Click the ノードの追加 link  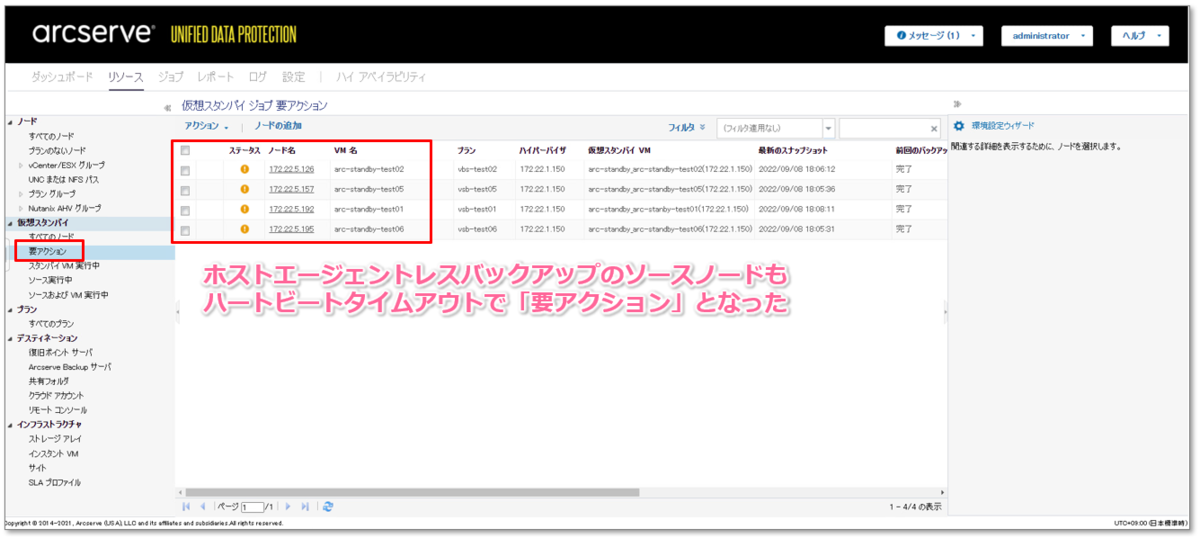coord(278,126)
